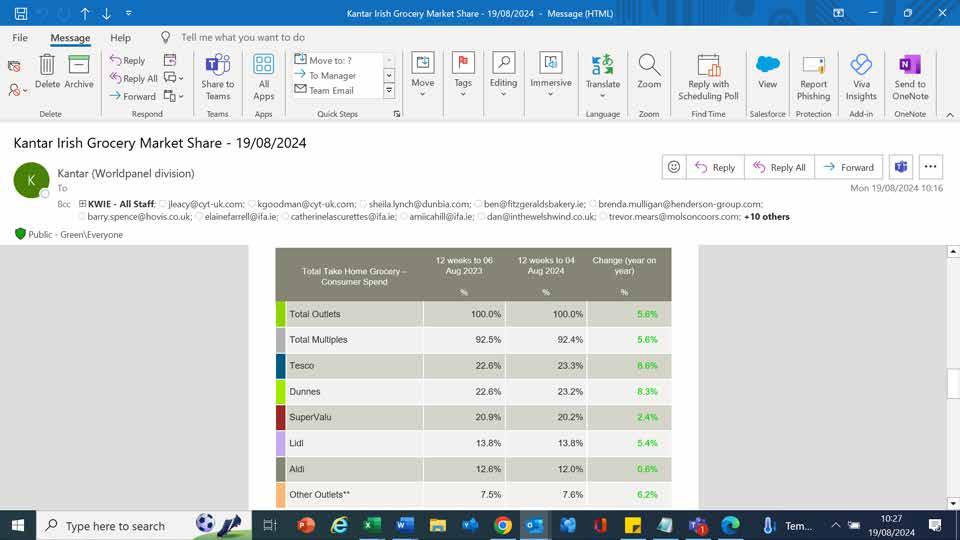Open the File menu

pos(20,37)
